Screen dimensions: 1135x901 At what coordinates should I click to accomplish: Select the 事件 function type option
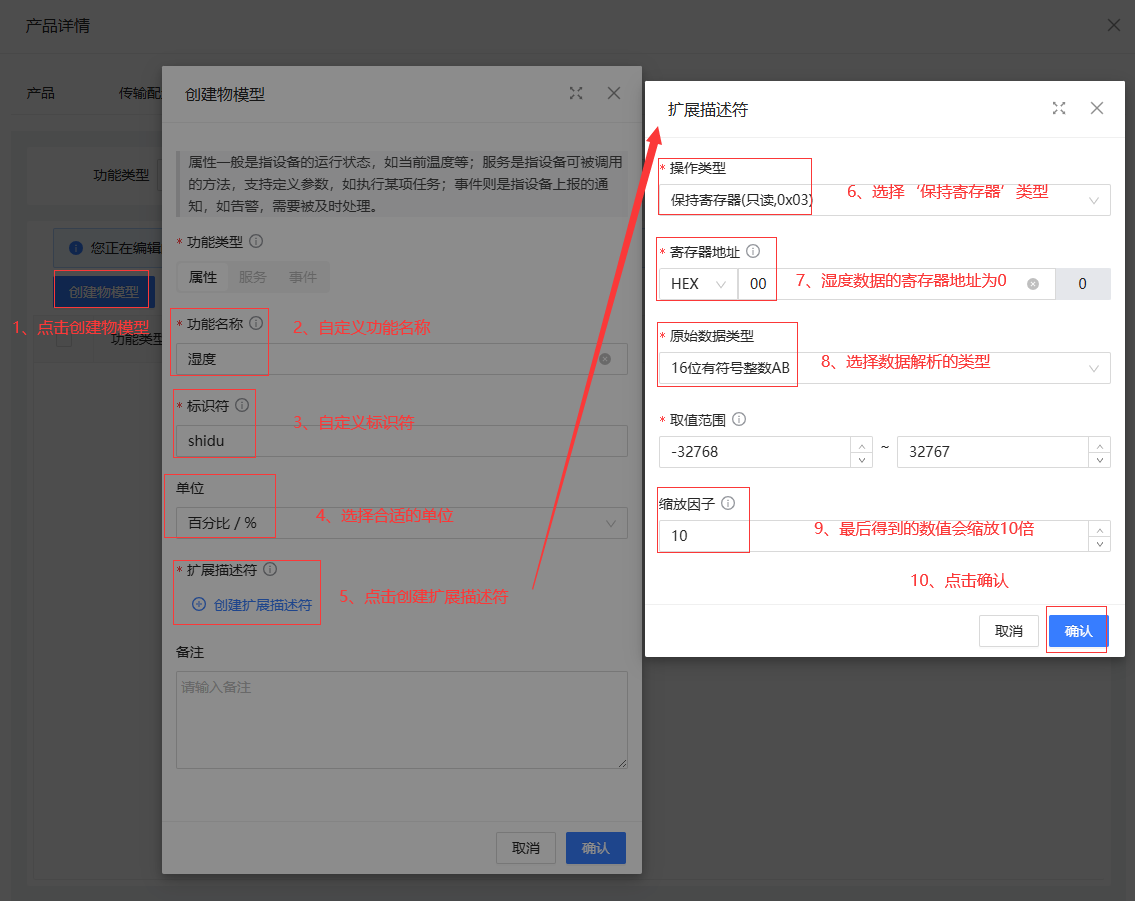pos(303,277)
